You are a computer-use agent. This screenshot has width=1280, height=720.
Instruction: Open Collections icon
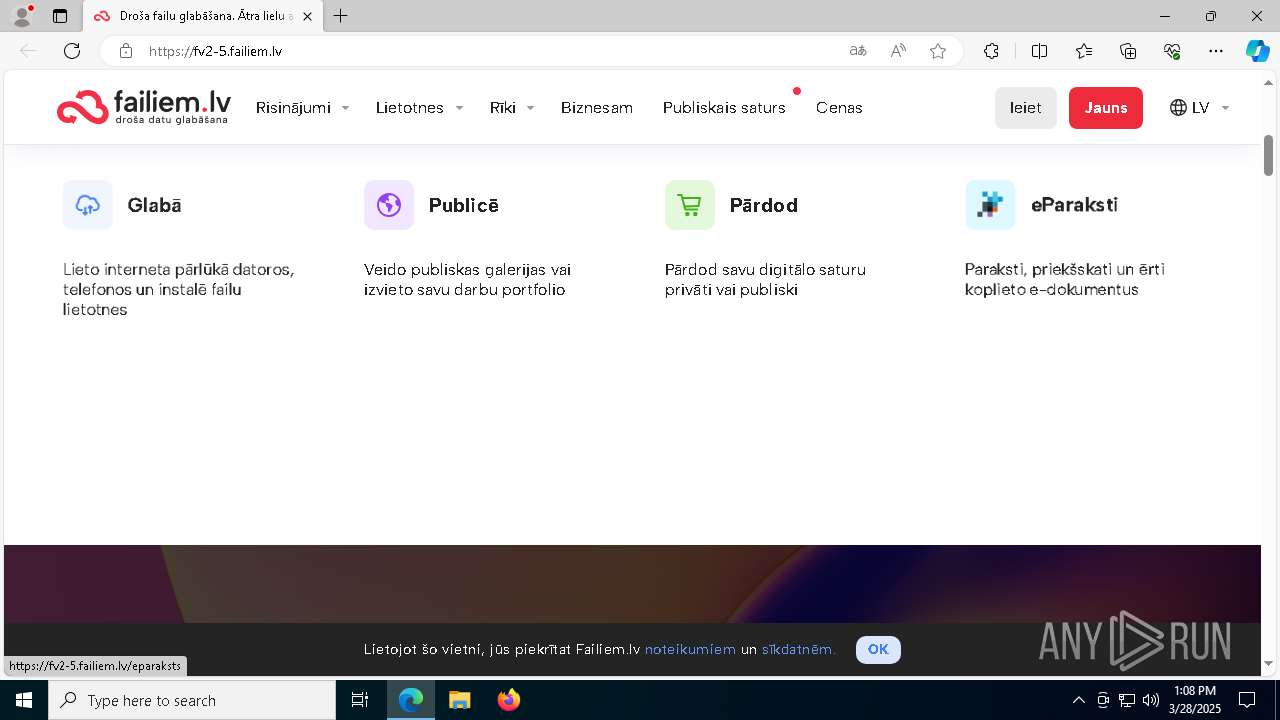tap(1128, 51)
